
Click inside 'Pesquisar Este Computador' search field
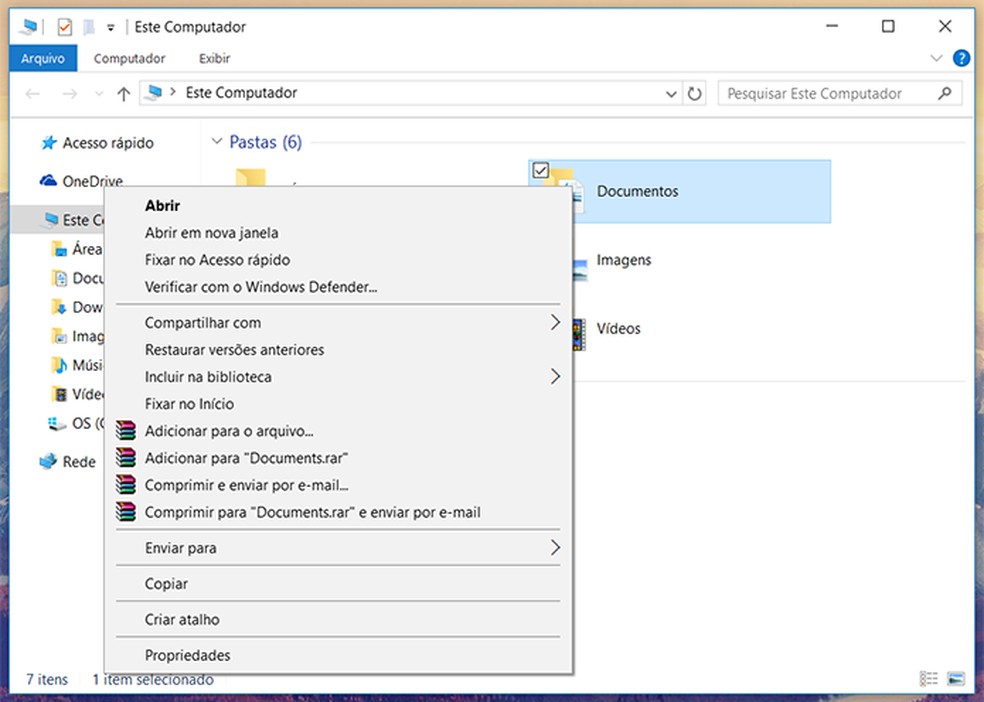(x=830, y=92)
